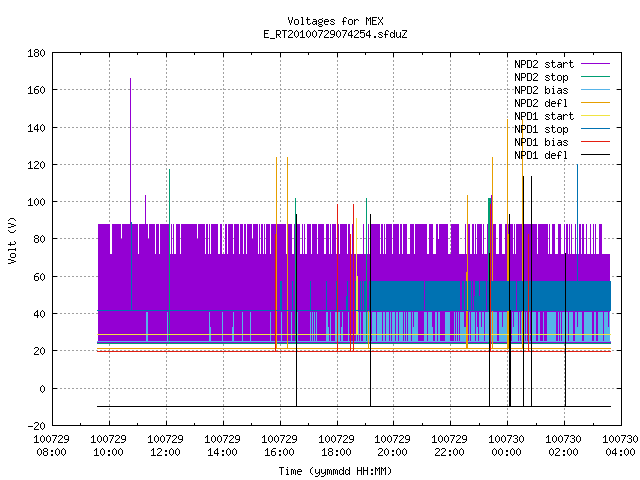This screenshot has width=640, height=480.
Task: Click red line sample beside NPD1 bias
Action: pos(595,142)
